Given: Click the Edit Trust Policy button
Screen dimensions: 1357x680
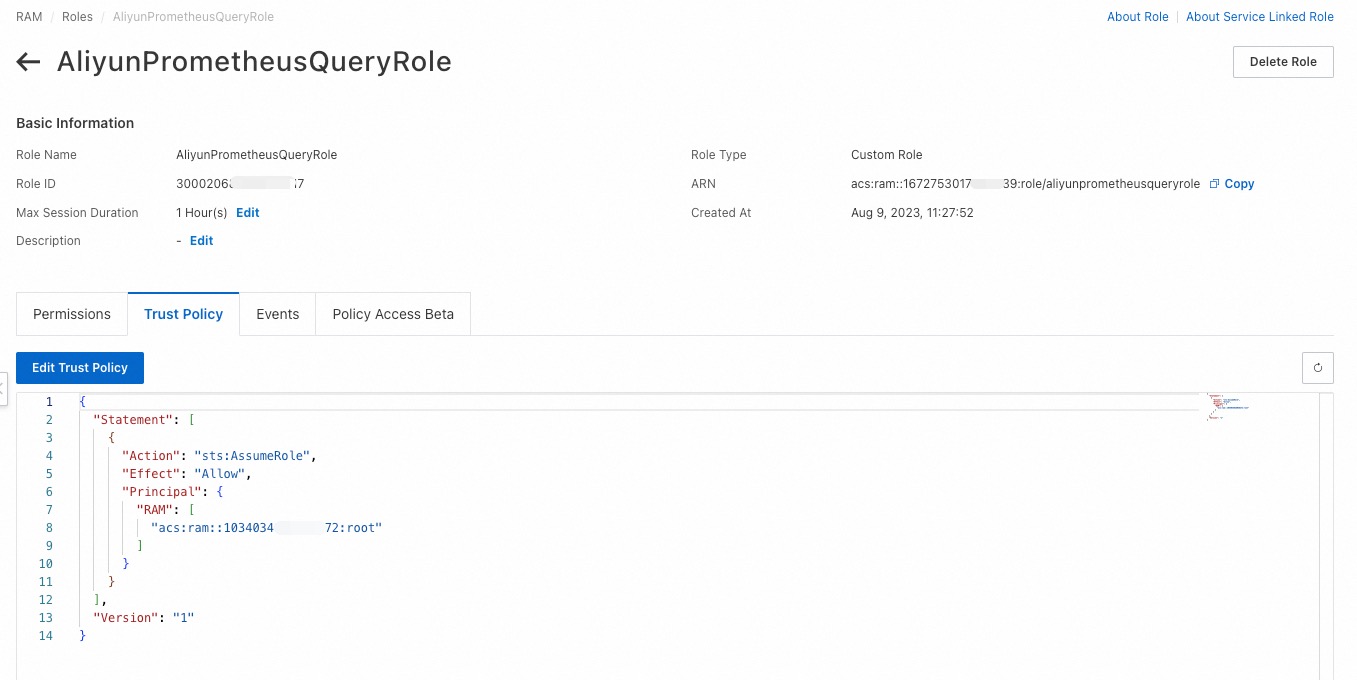Looking at the screenshot, I should [x=80, y=368].
